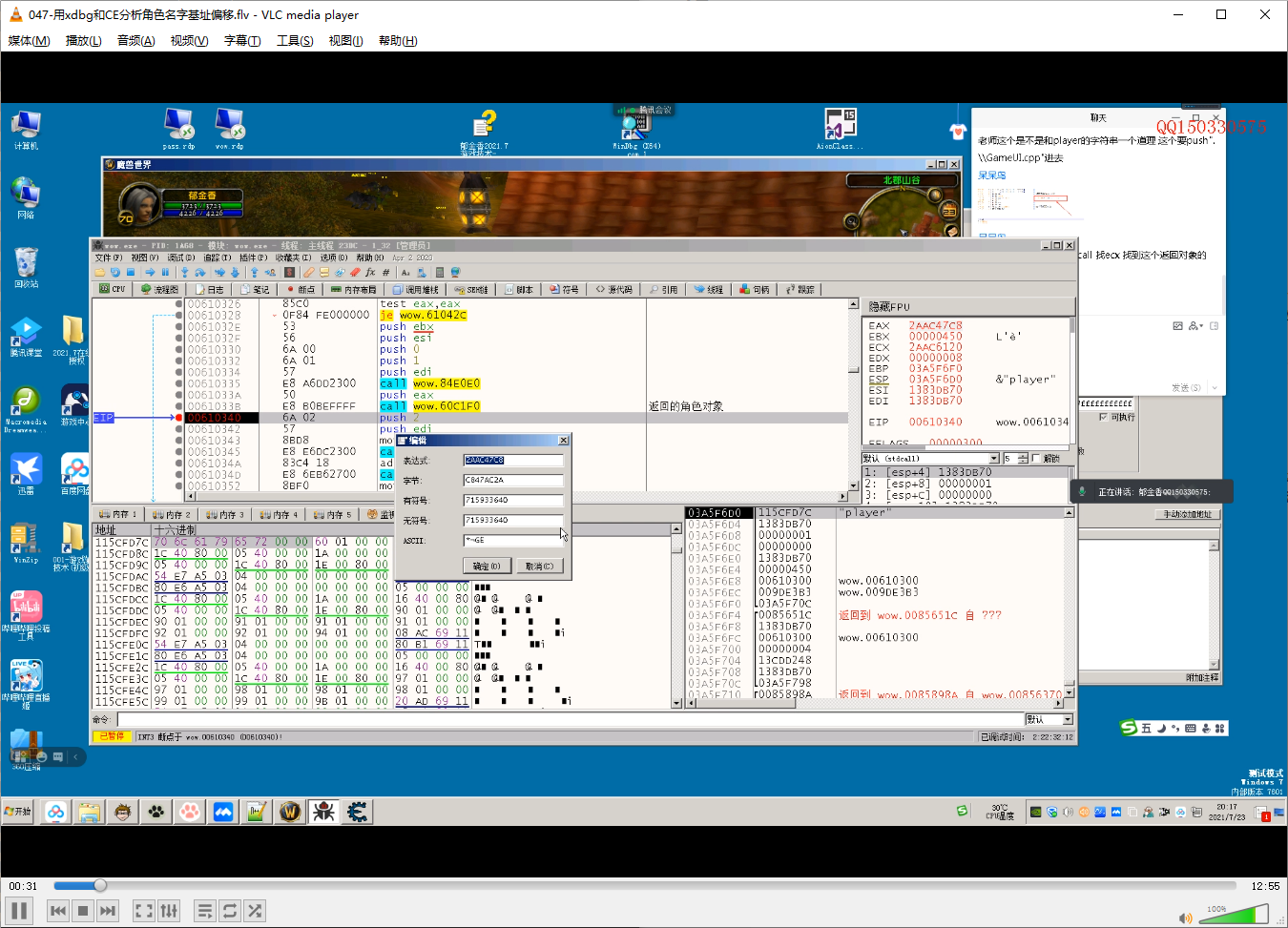
Task: Stop playback with the stop button
Action: click(x=83, y=911)
